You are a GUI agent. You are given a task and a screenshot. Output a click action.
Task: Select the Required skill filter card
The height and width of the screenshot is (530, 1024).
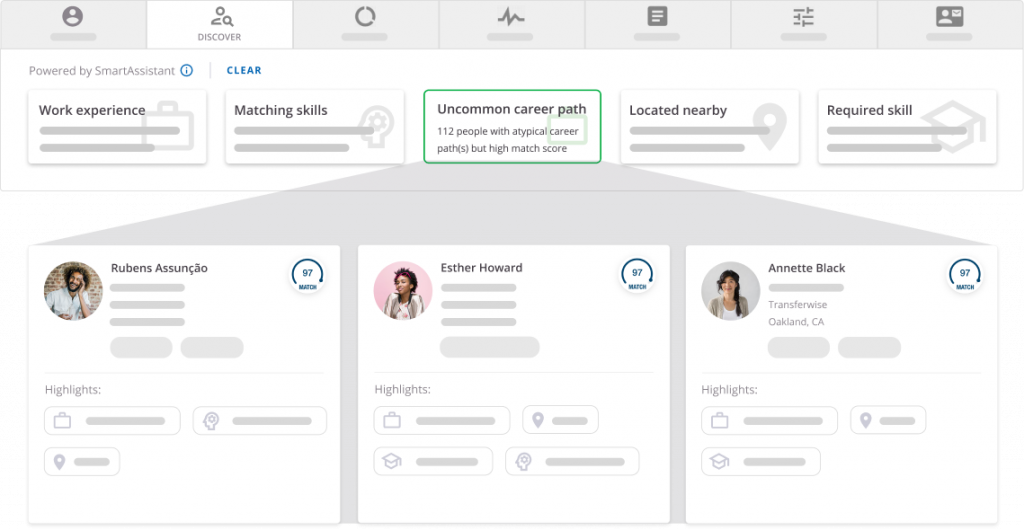[x=907, y=127]
